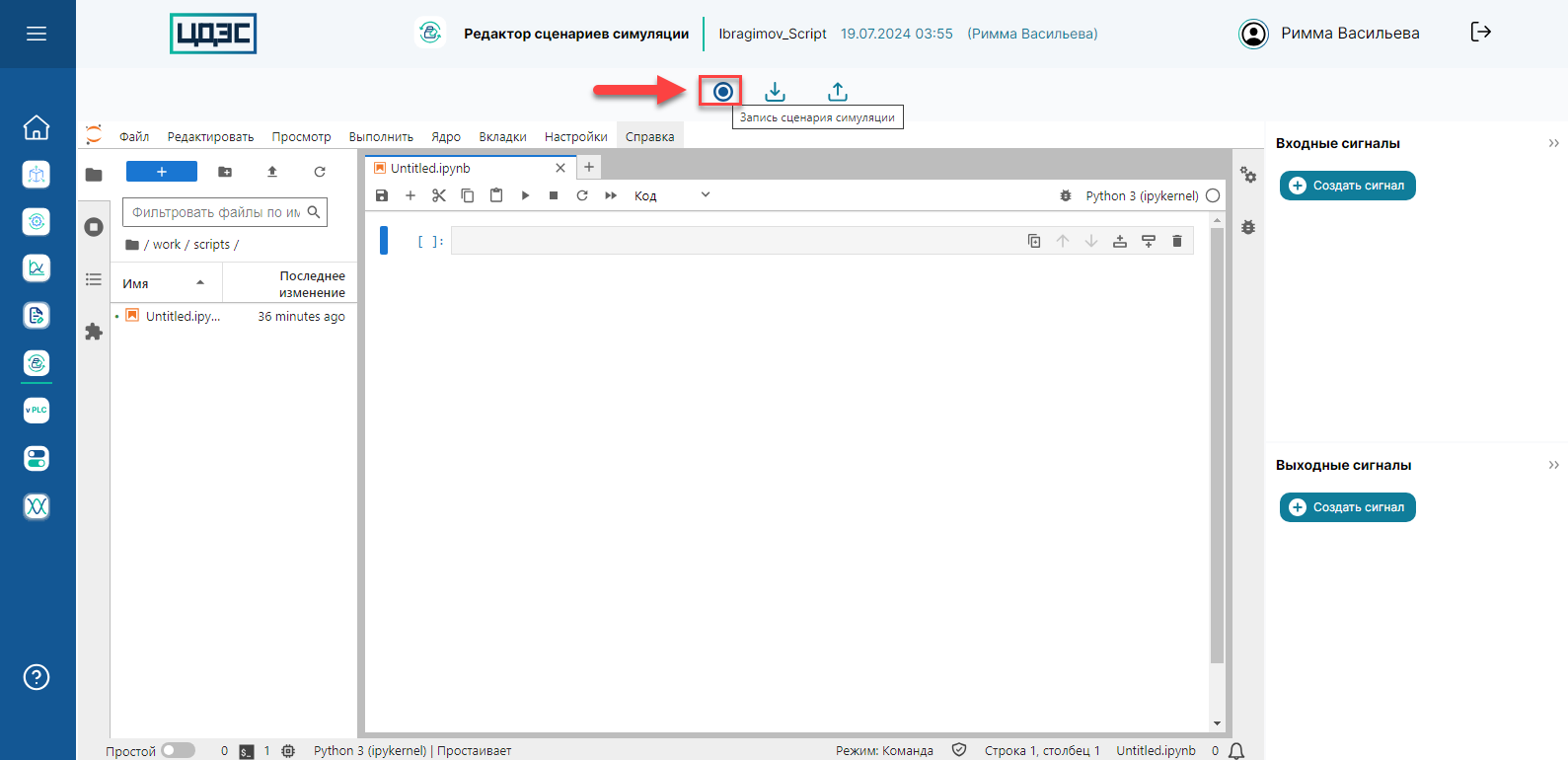Create a signal under Выходные сигналы

point(1347,507)
